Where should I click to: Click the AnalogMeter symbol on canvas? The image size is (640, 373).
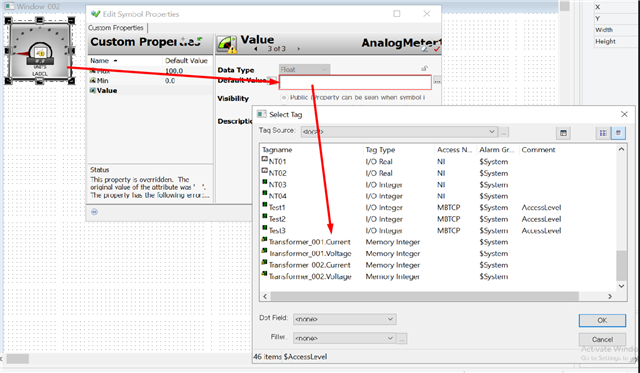40,51
